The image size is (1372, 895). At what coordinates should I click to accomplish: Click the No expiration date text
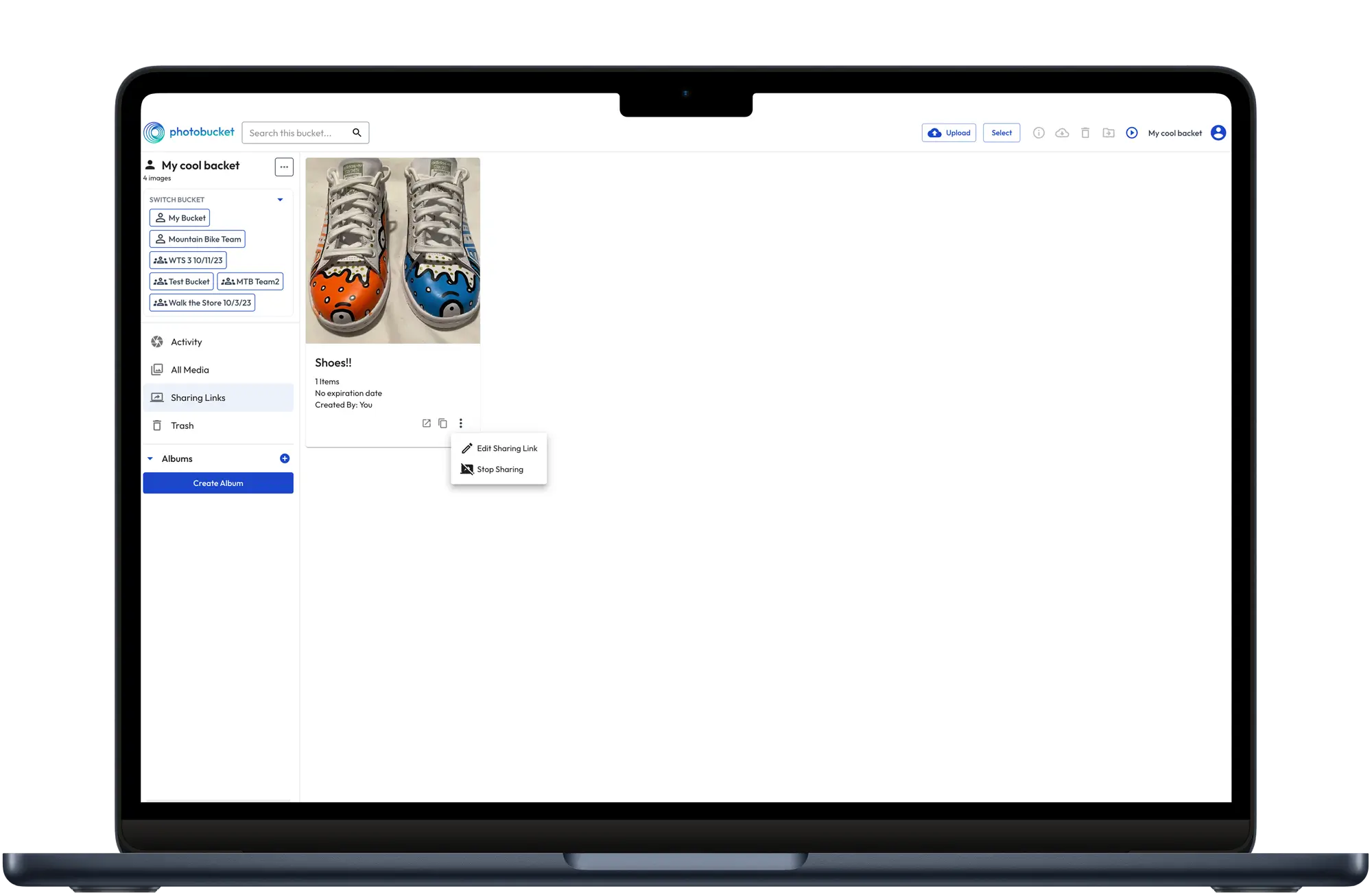pyautogui.click(x=348, y=393)
